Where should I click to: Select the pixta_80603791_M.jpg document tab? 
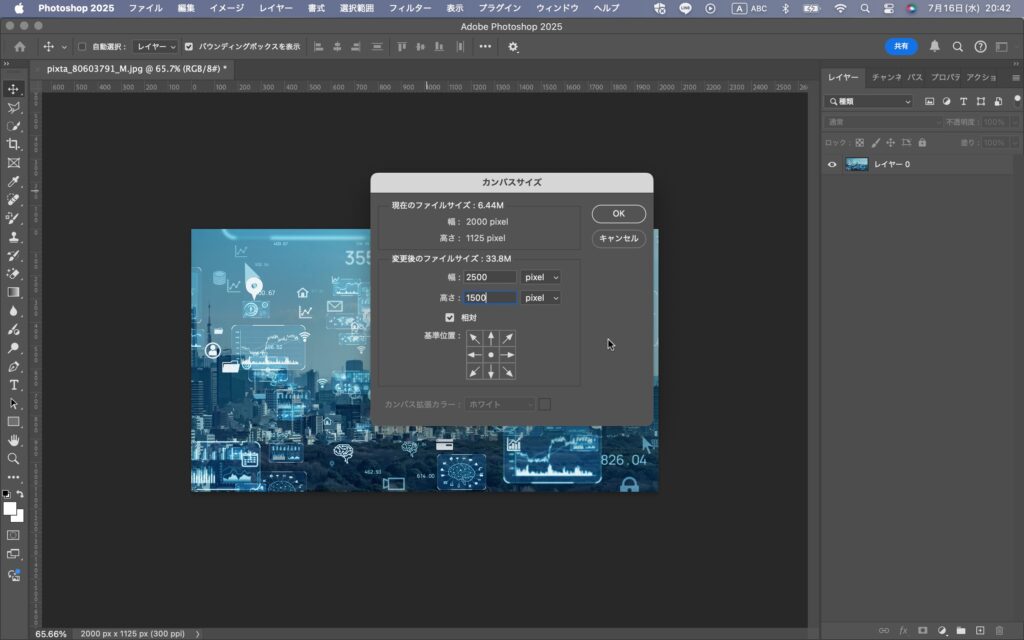point(136,69)
